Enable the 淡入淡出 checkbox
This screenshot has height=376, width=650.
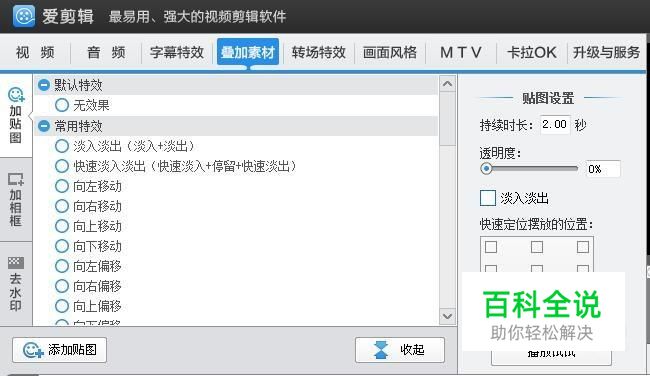pyautogui.click(x=488, y=198)
